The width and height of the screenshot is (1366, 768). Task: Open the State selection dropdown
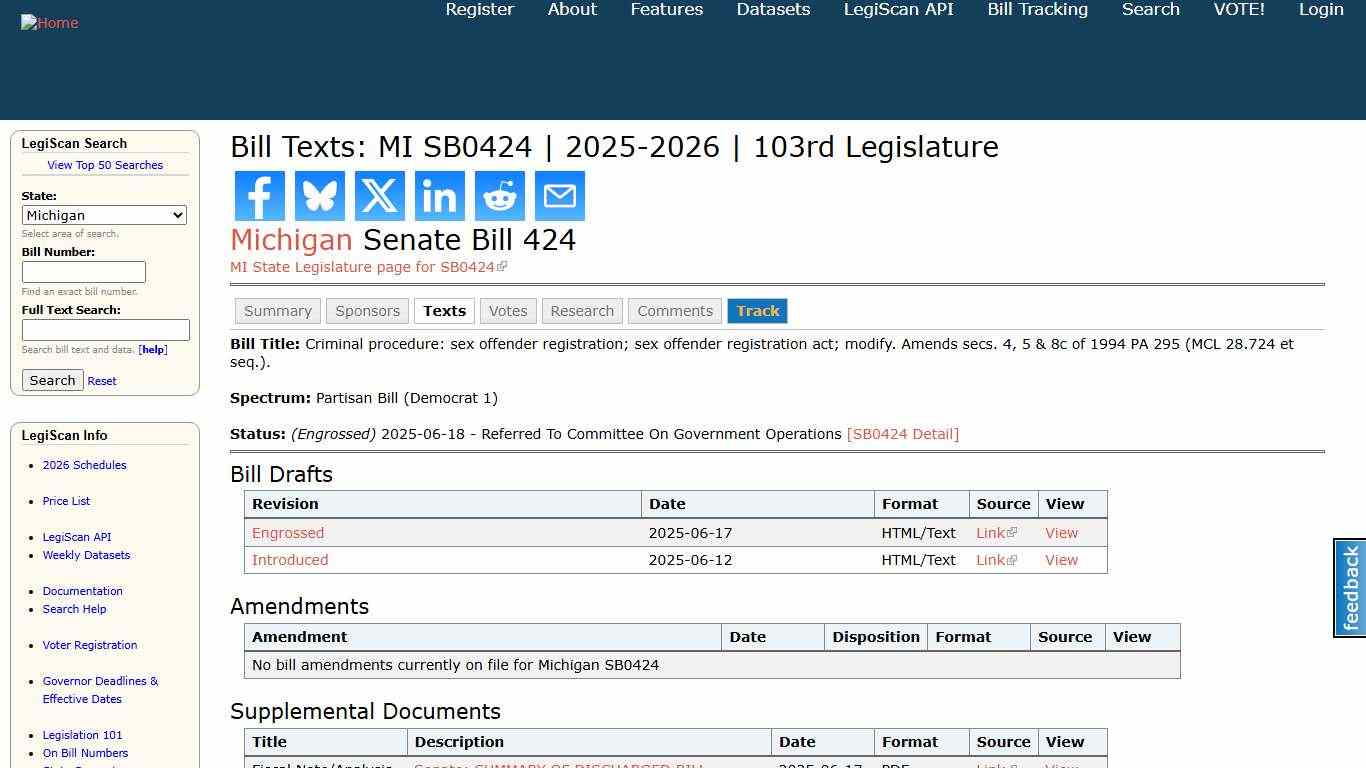tap(104, 215)
